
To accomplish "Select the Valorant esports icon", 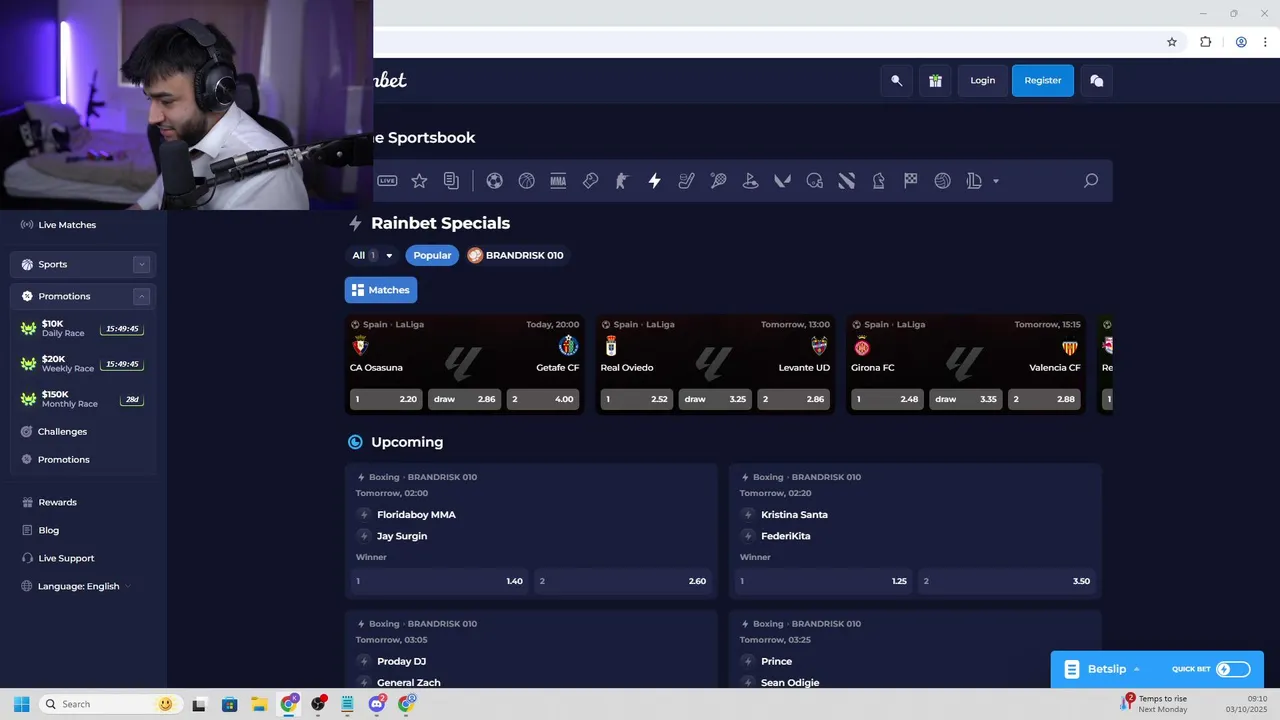I will (x=782, y=181).
